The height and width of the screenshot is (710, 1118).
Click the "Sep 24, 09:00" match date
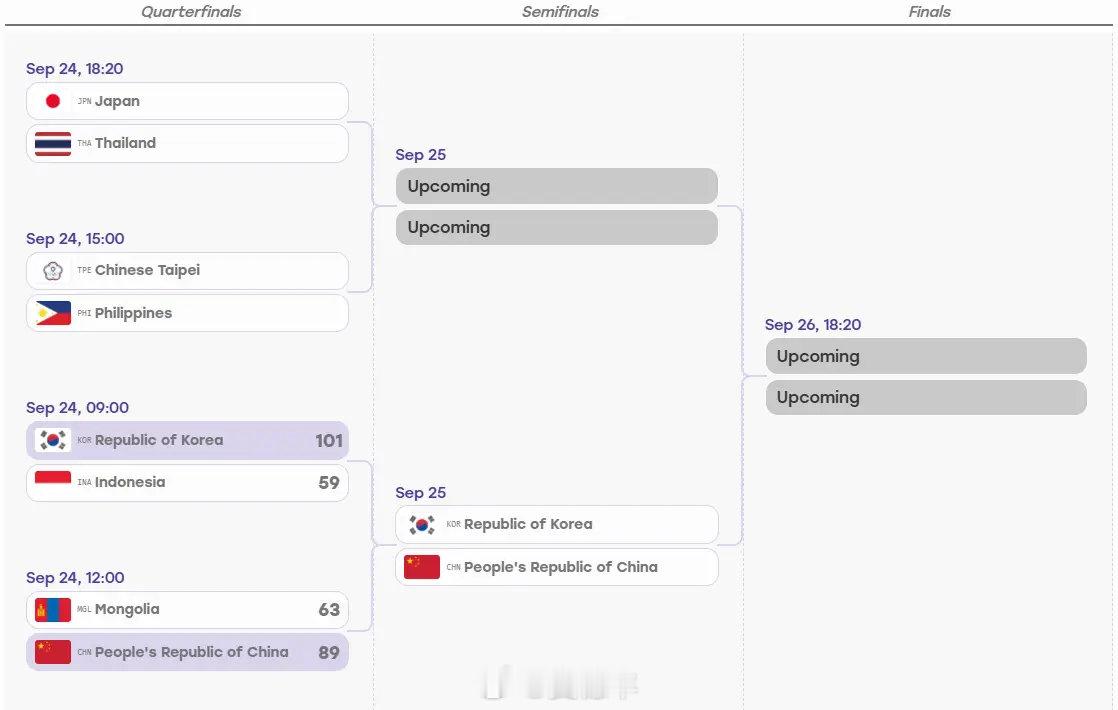78,408
